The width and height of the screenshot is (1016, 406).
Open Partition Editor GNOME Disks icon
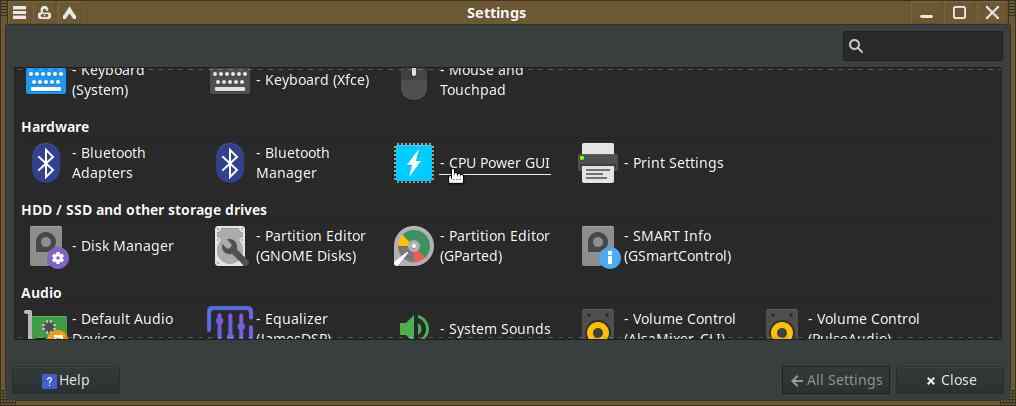[230, 246]
